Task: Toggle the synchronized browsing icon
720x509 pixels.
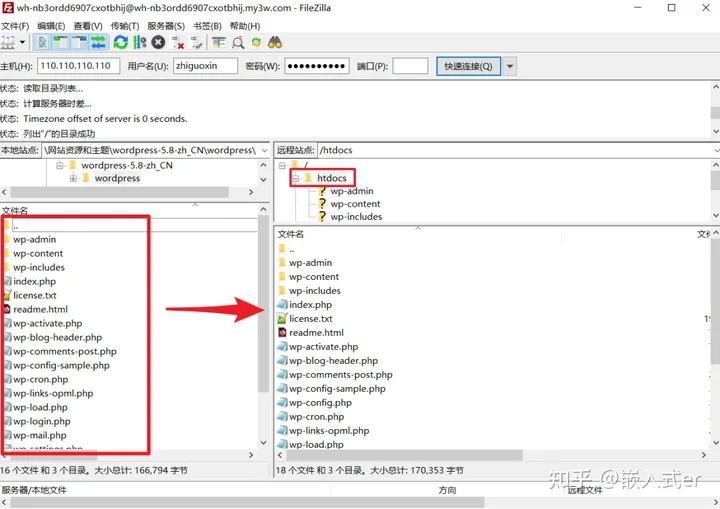Action: (x=256, y=42)
